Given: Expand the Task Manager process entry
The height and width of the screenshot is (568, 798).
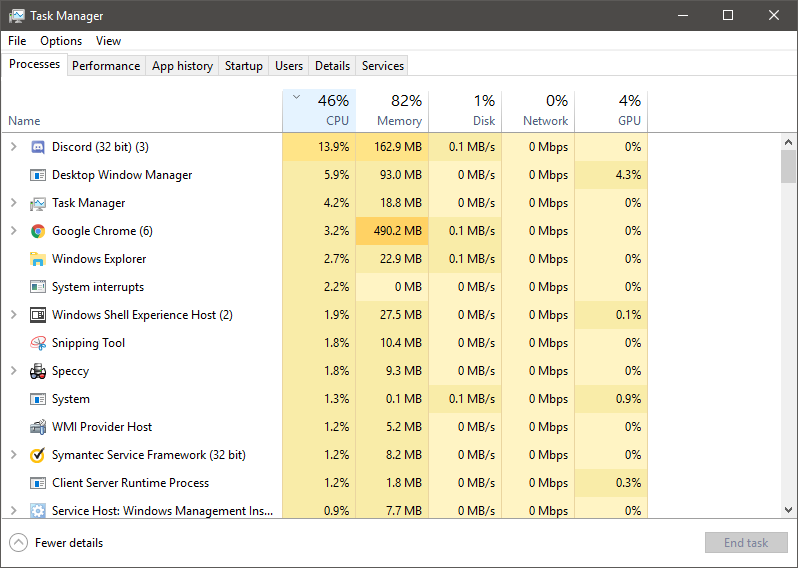Looking at the screenshot, I should pos(14,203).
